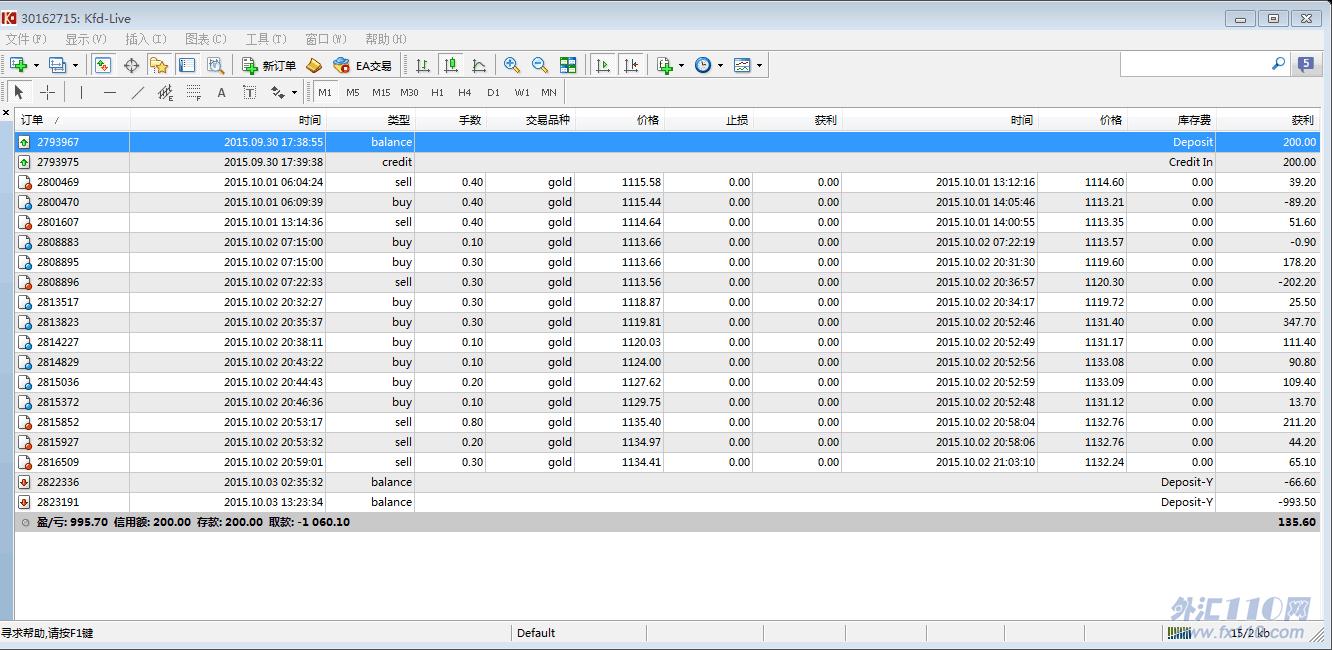Expand the arrow beside Indicators icon
The height and width of the screenshot is (650, 1332).
click(x=682, y=65)
